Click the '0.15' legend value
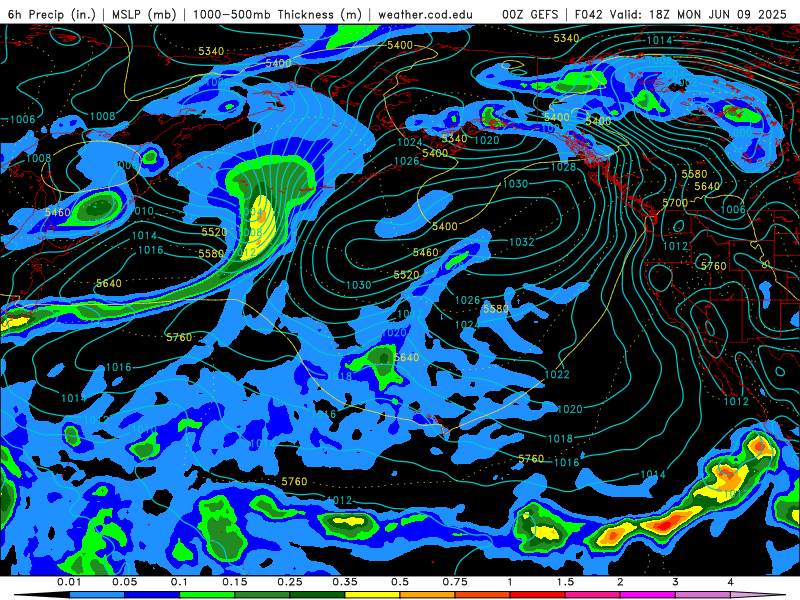 (x=235, y=582)
